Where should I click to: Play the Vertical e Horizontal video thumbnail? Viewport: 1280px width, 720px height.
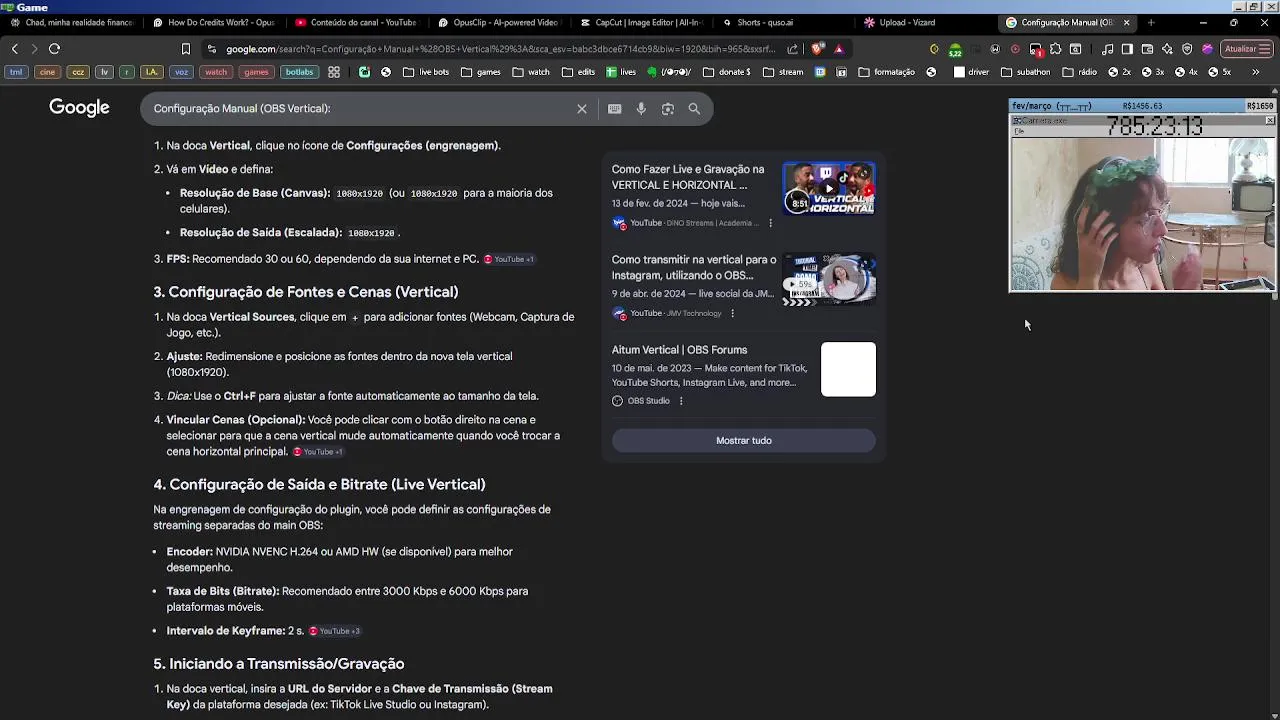pyautogui.click(x=829, y=188)
